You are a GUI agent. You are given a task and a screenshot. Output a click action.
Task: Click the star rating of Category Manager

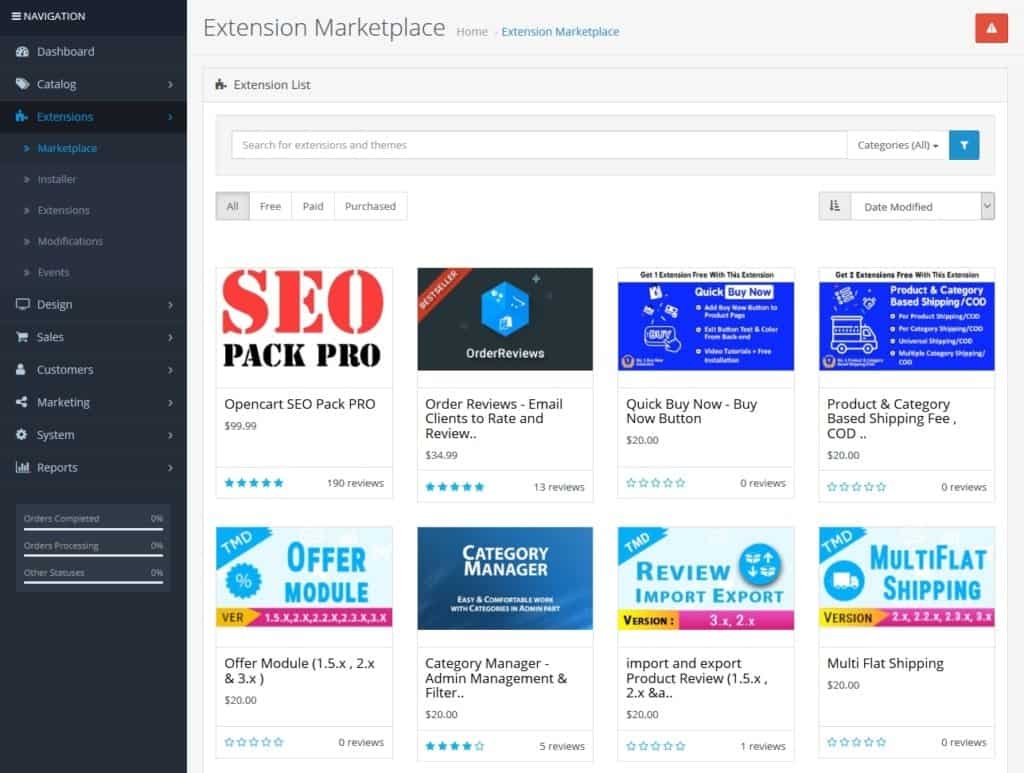click(455, 746)
